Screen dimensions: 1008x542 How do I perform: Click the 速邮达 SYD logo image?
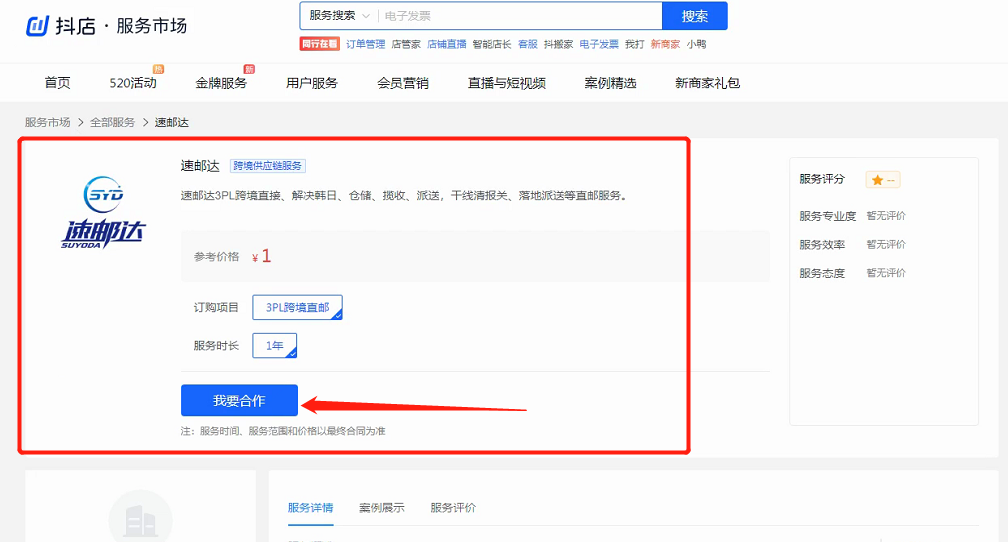tap(104, 212)
